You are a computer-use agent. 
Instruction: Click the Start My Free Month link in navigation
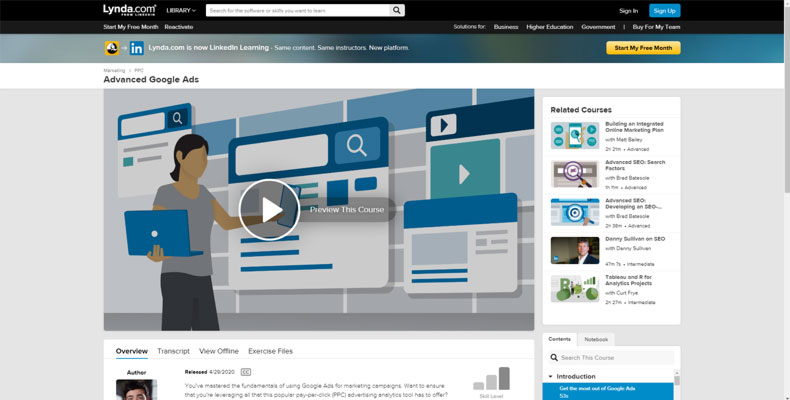coord(131,27)
